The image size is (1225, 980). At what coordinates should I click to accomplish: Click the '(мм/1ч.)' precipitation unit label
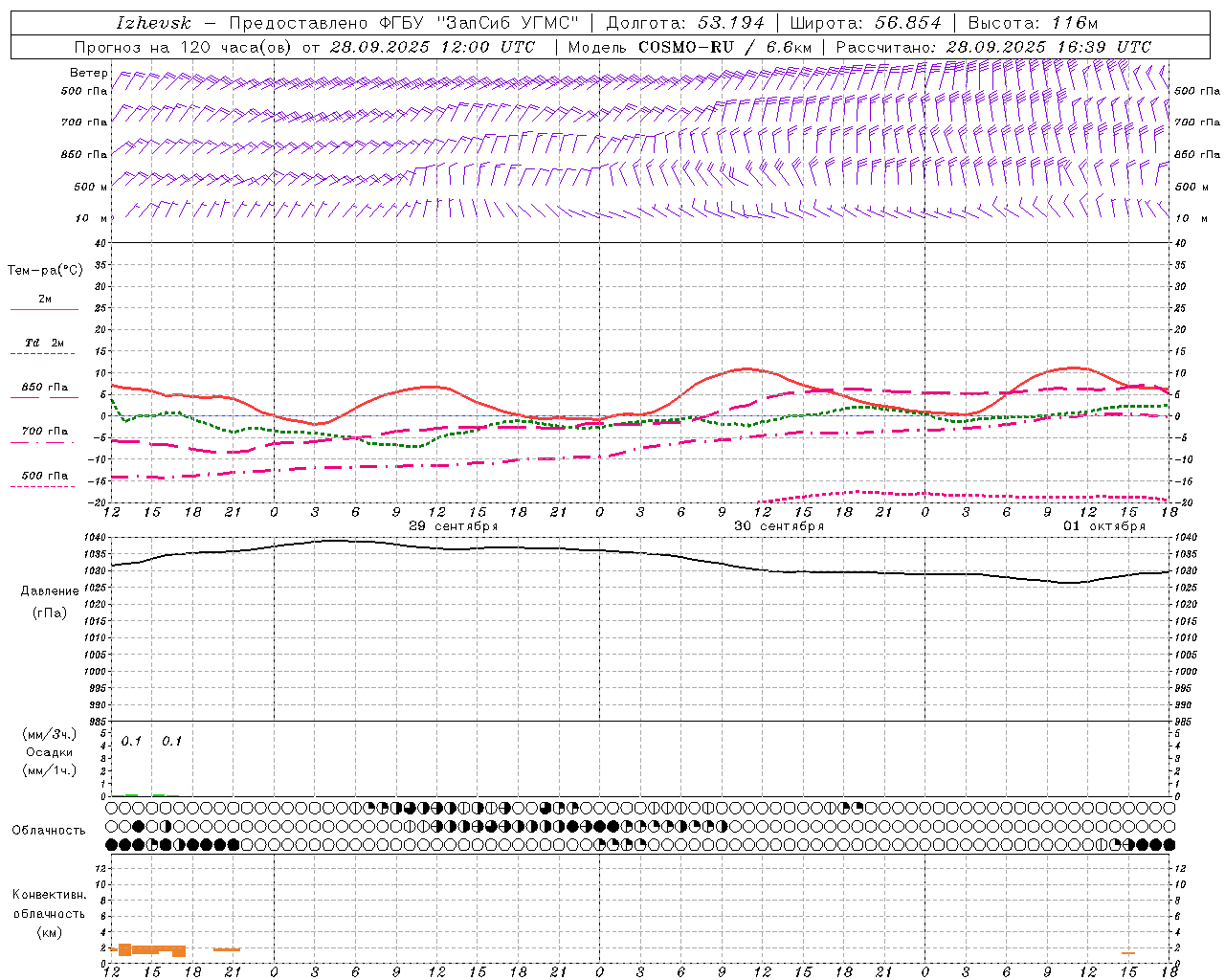(x=50, y=770)
